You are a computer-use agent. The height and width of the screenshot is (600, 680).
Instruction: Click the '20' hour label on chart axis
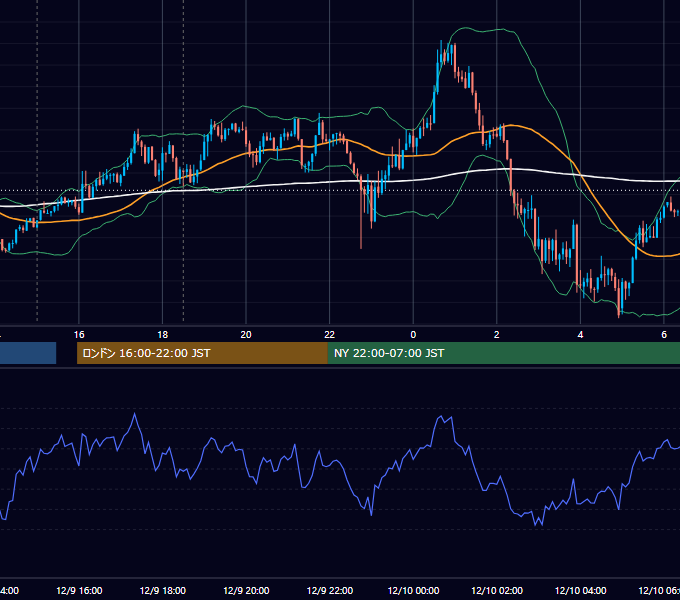tap(246, 335)
